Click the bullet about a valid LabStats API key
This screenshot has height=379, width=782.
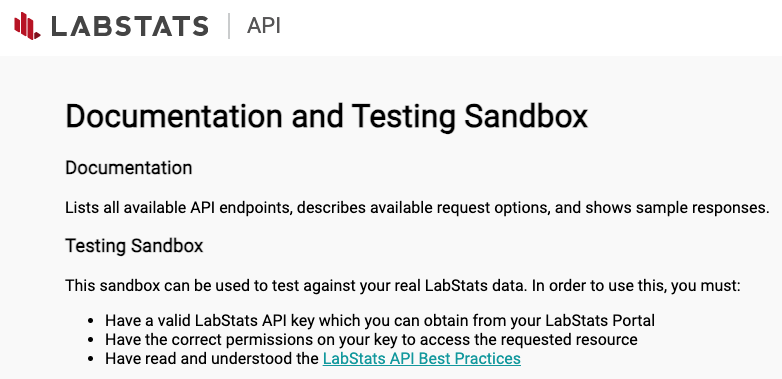(380, 320)
